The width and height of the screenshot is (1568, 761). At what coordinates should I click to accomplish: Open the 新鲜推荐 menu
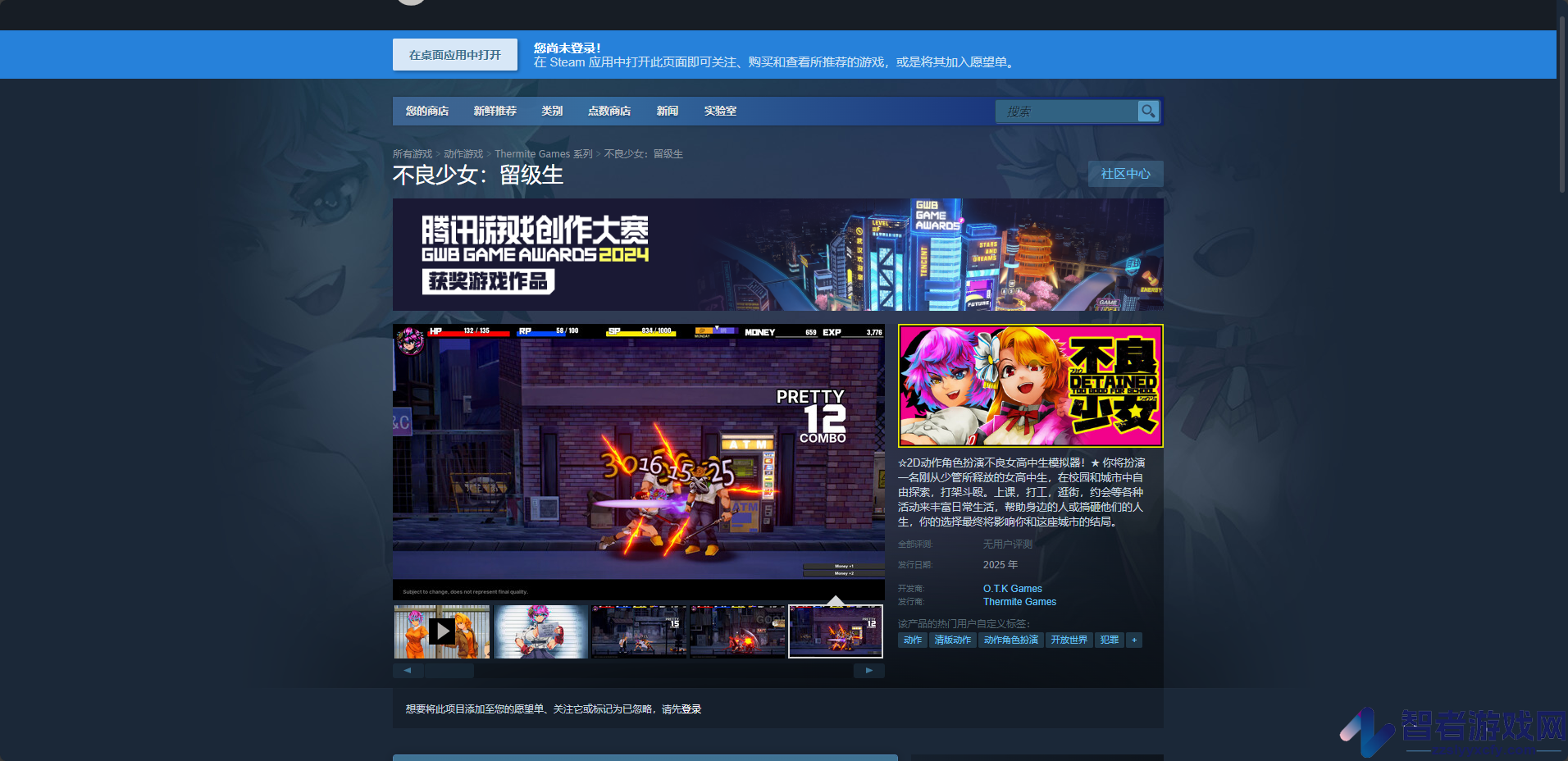tap(495, 111)
